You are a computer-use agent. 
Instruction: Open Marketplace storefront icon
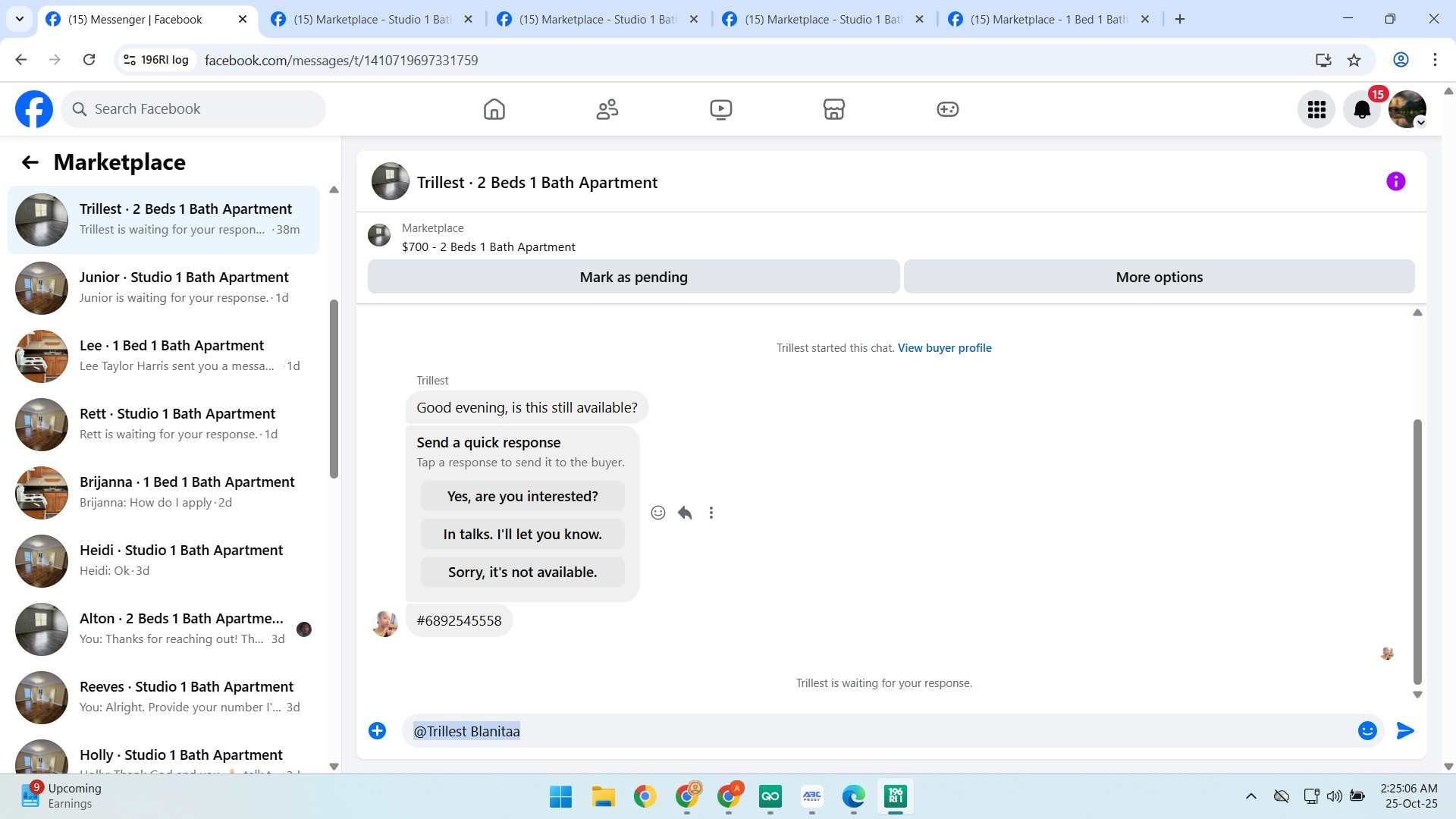click(x=834, y=109)
